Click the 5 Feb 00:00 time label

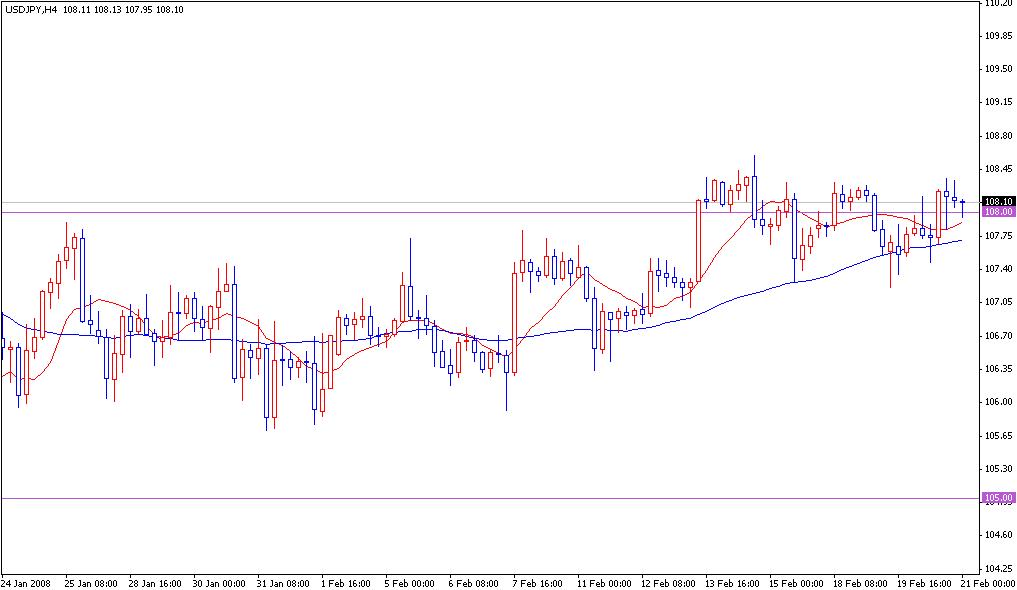click(409, 584)
